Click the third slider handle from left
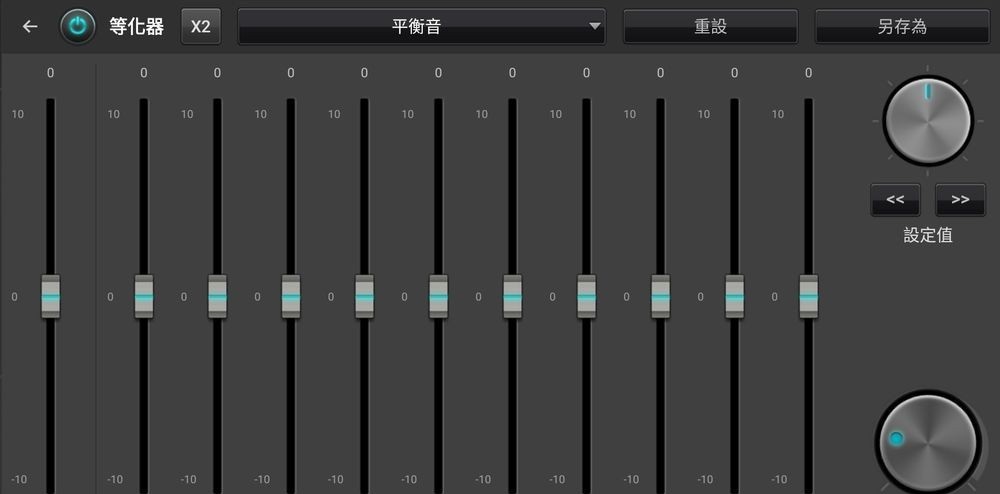The width and height of the screenshot is (1000, 494). (x=217, y=297)
